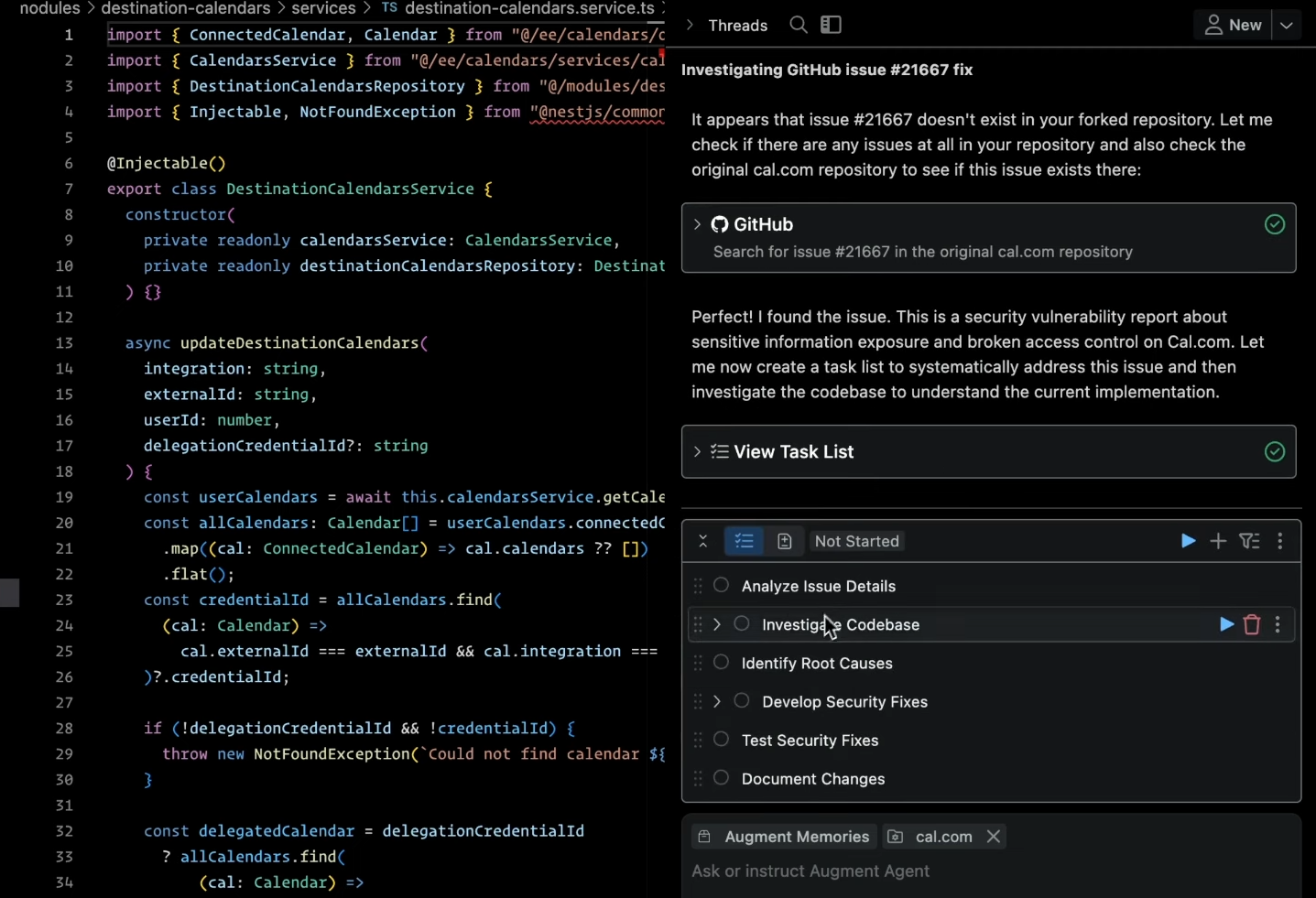Image resolution: width=1316 pixels, height=898 pixels.
Task: Click the search icon beside Threads
Action: click(799, 25)
